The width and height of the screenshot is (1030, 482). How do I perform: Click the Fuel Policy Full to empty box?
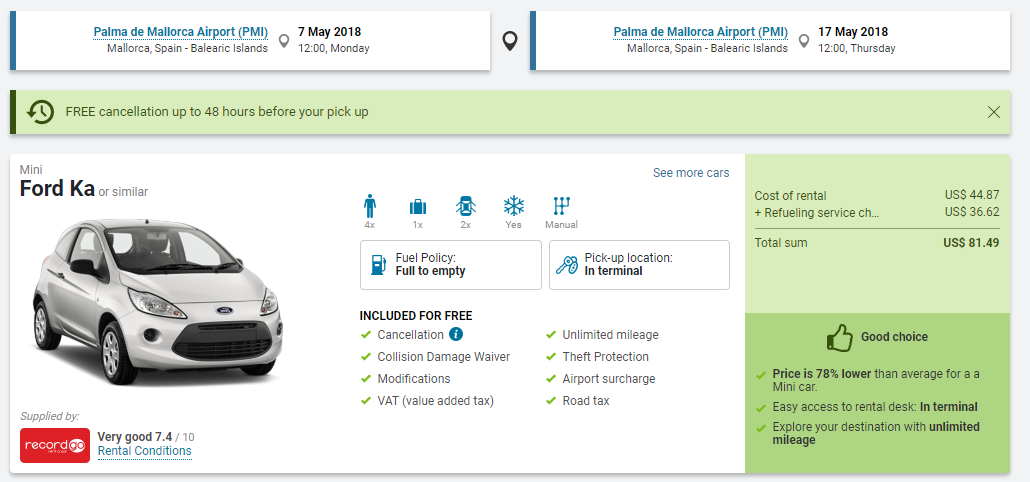451,265
